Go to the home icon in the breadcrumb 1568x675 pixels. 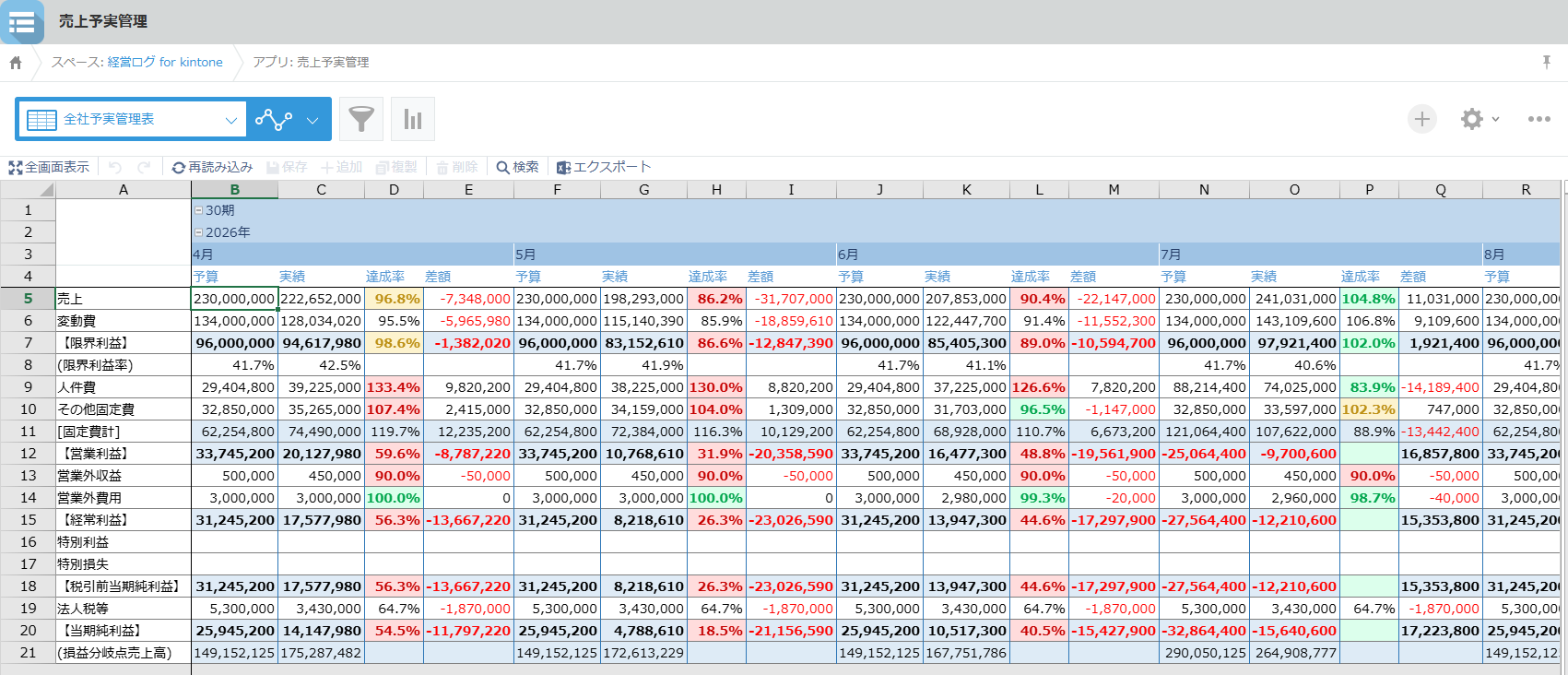click(x=16, y=63)
